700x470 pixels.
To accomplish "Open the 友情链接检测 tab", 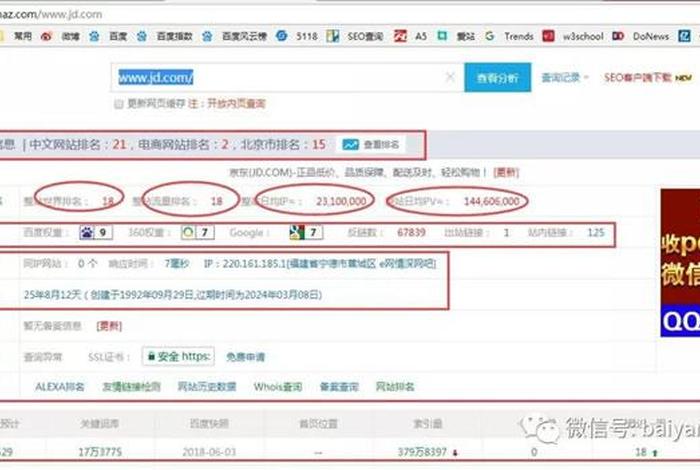I will 131,387.
